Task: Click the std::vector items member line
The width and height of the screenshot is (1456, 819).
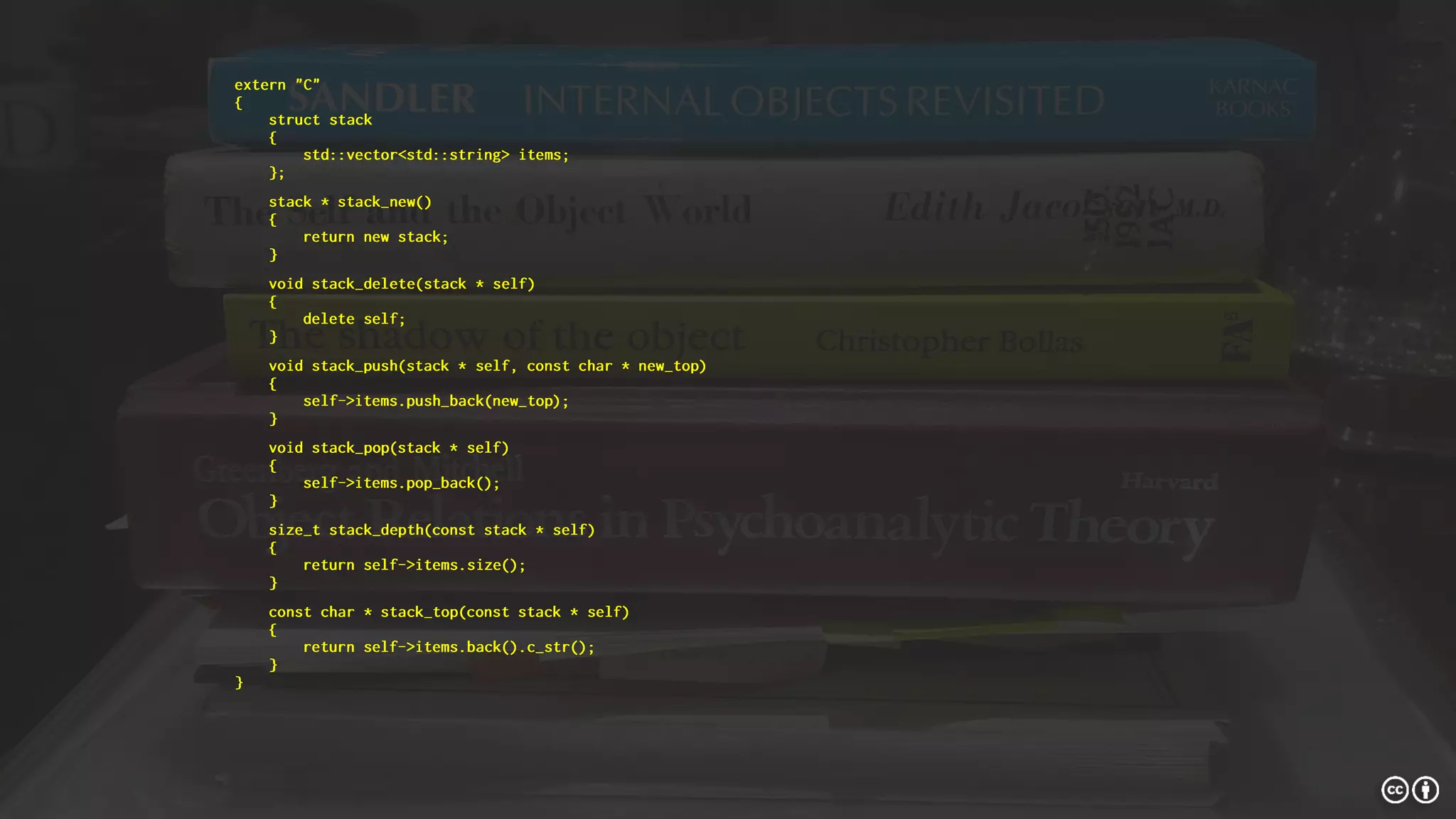Action: 436,155
